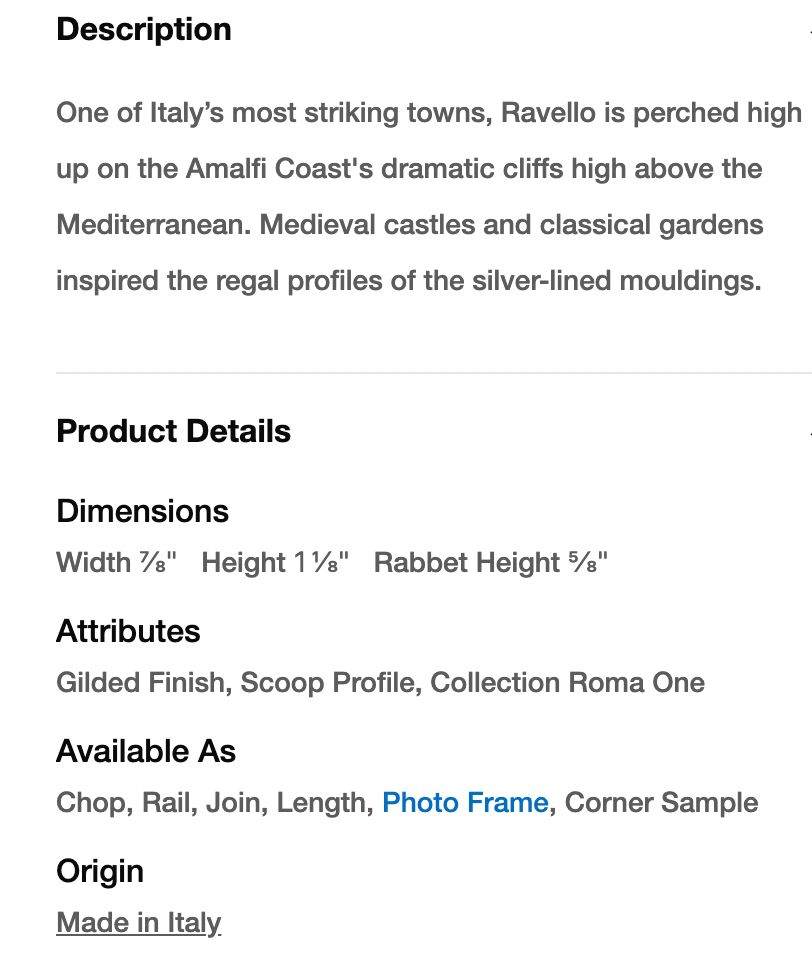Follow the Made in Italy link

click(x=138, y=922)
